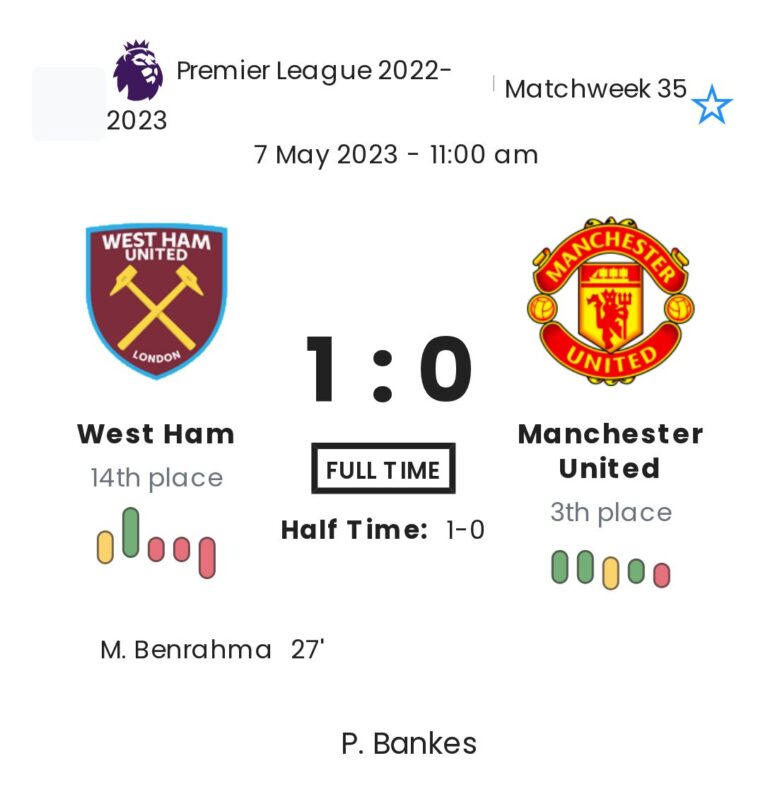Click goal scorer M. Benrahma
The width and height of the screenshot is (768, 804).
(186, 649)
